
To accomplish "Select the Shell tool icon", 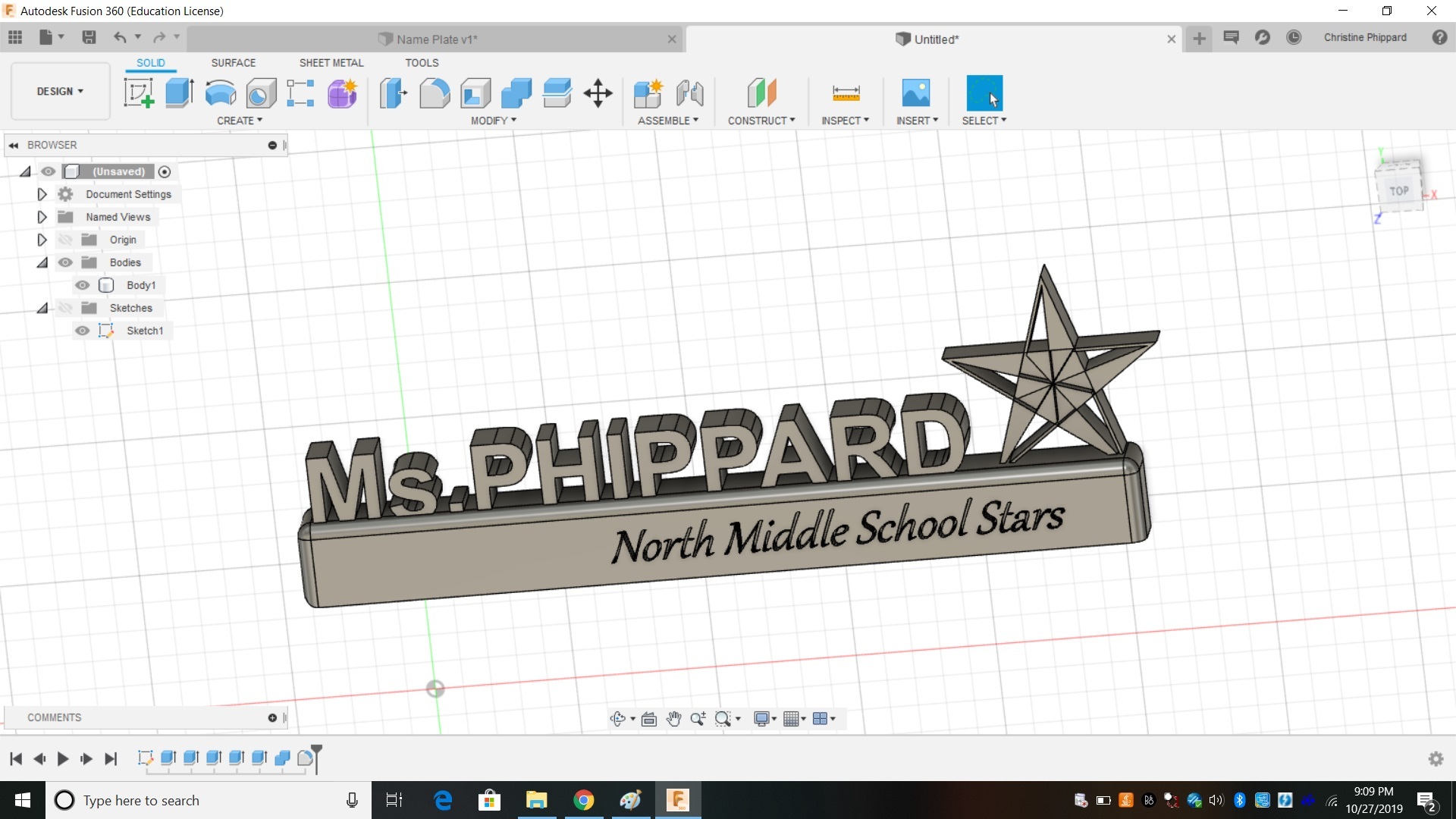I will tap(475, 93).
